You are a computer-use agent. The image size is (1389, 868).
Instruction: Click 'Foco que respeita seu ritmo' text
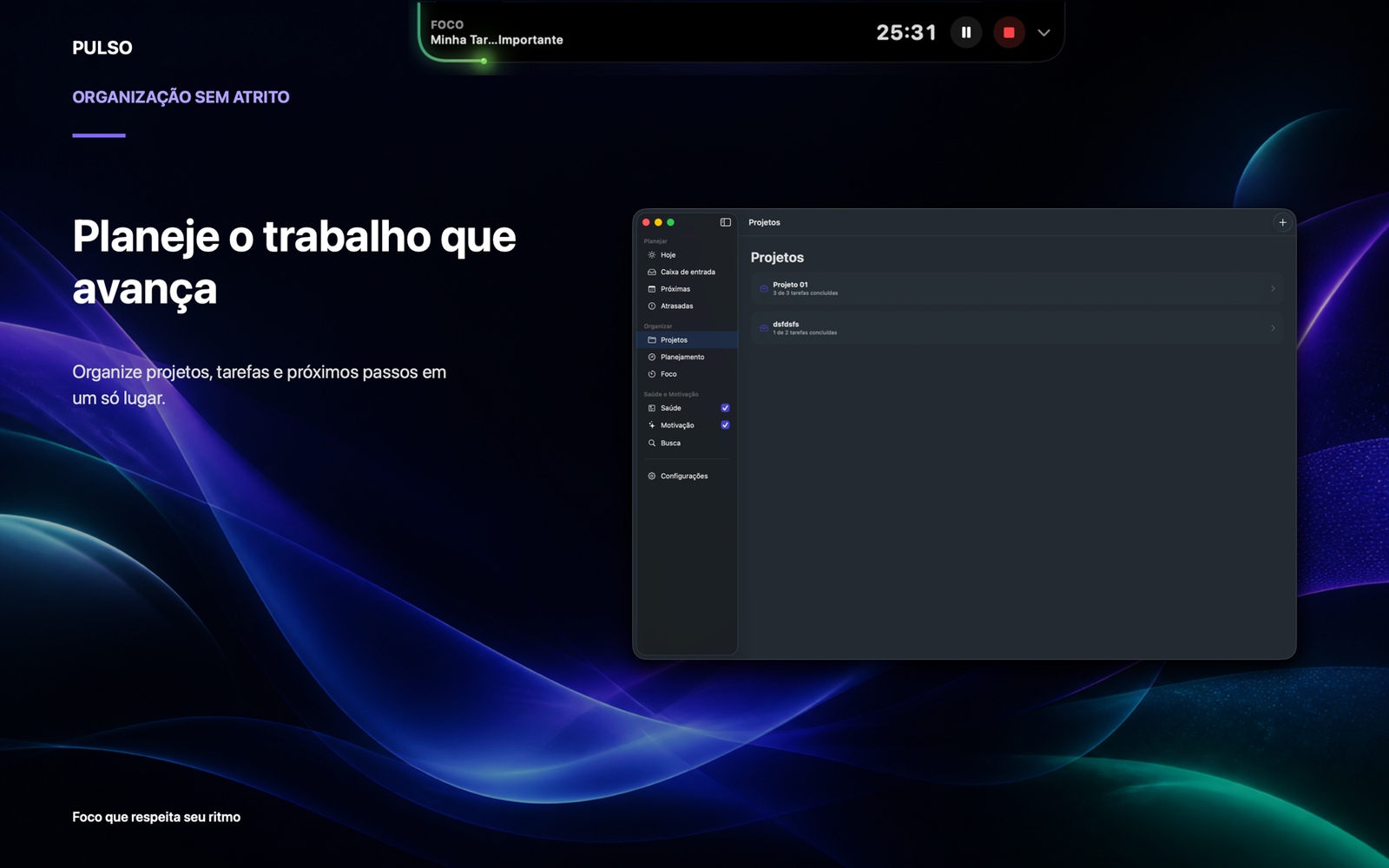[x=156, y=817]
